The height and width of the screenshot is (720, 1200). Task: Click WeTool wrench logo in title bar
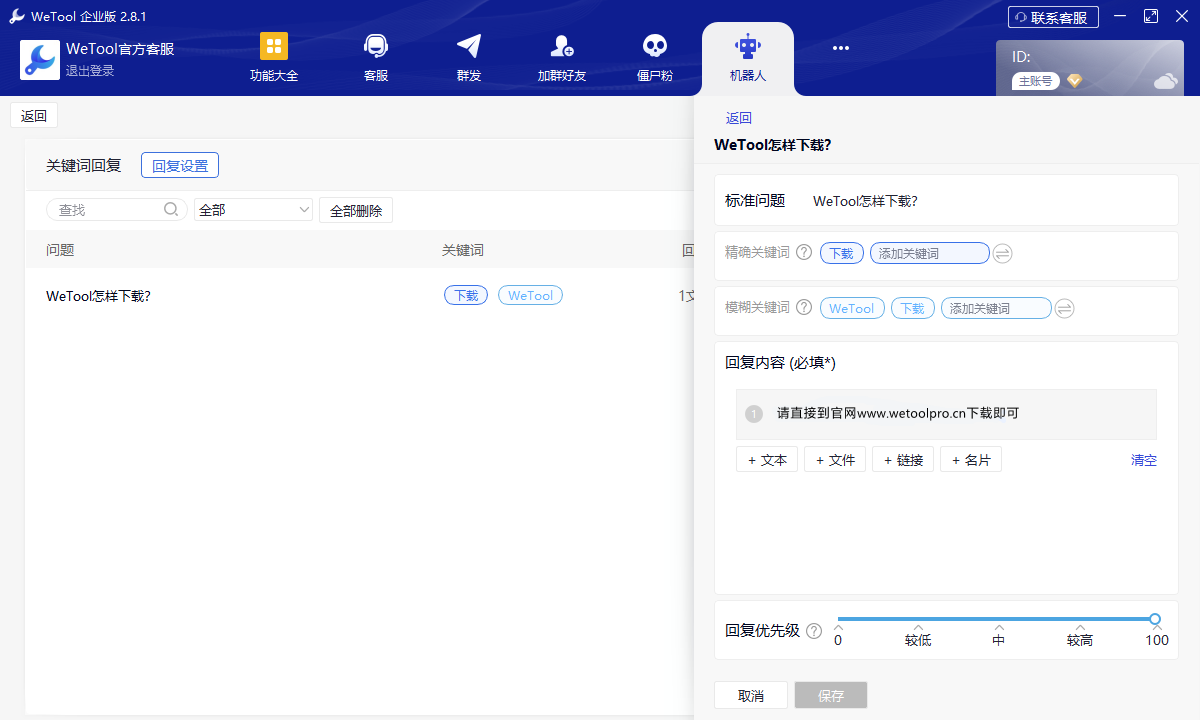click(17, 16)
